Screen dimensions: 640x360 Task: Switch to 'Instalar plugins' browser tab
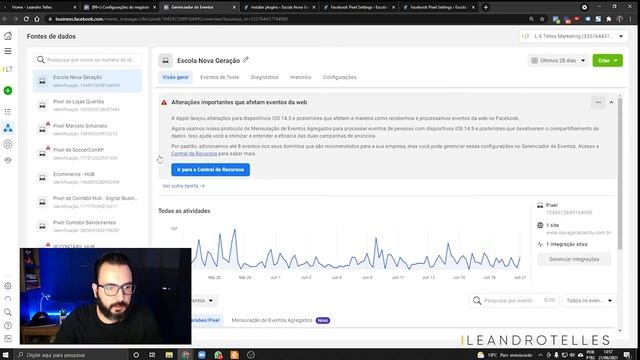(279, 7)
